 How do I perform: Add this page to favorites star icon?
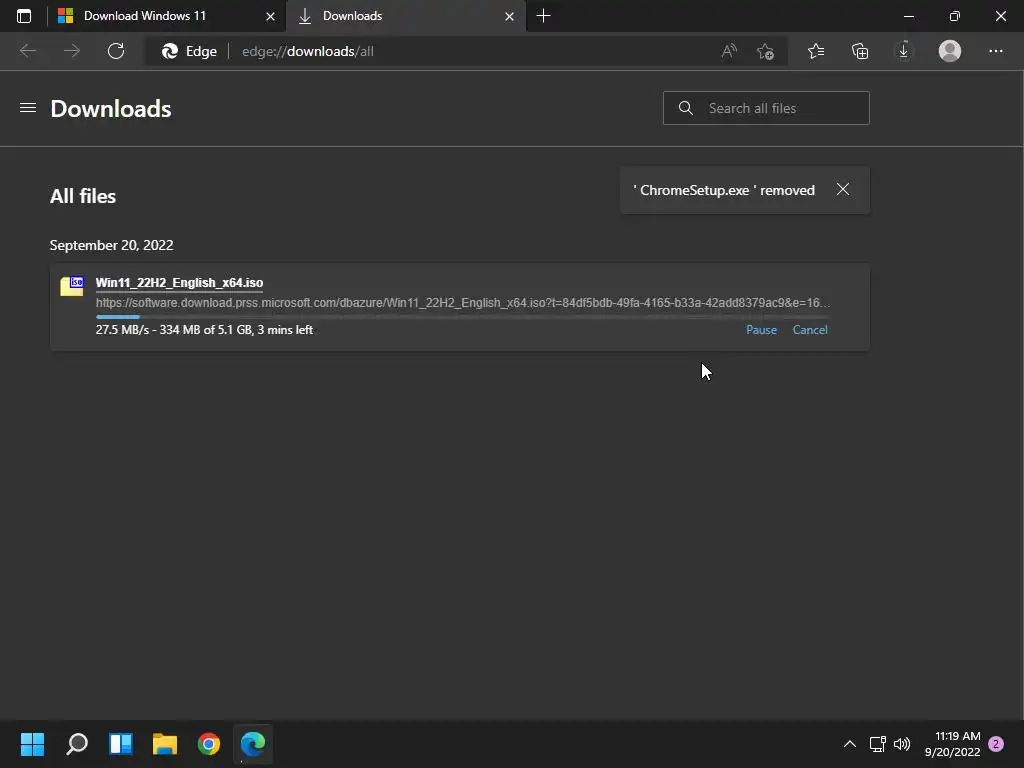pos(765,51)
